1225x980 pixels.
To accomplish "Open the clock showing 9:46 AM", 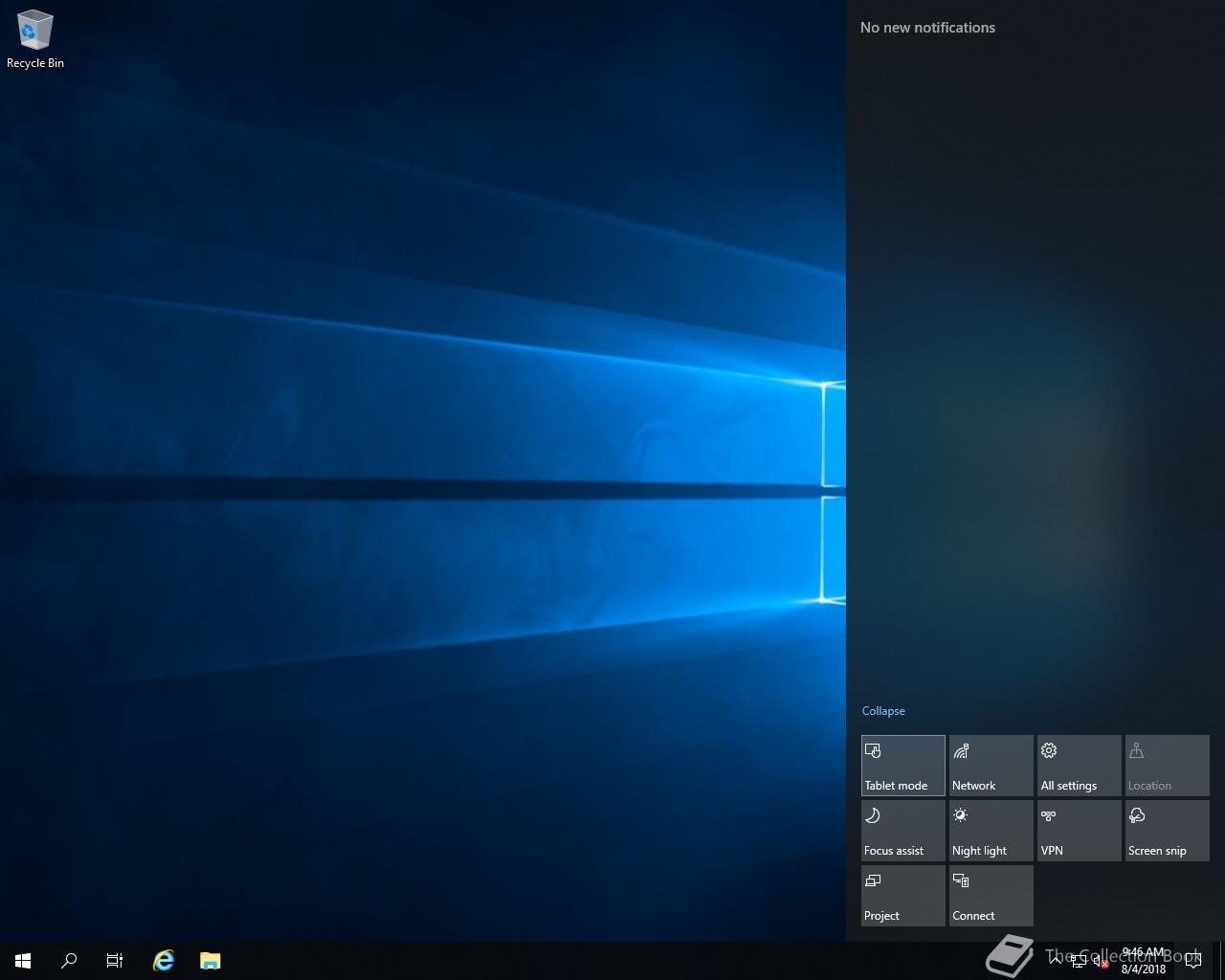I will point(1144,961).
